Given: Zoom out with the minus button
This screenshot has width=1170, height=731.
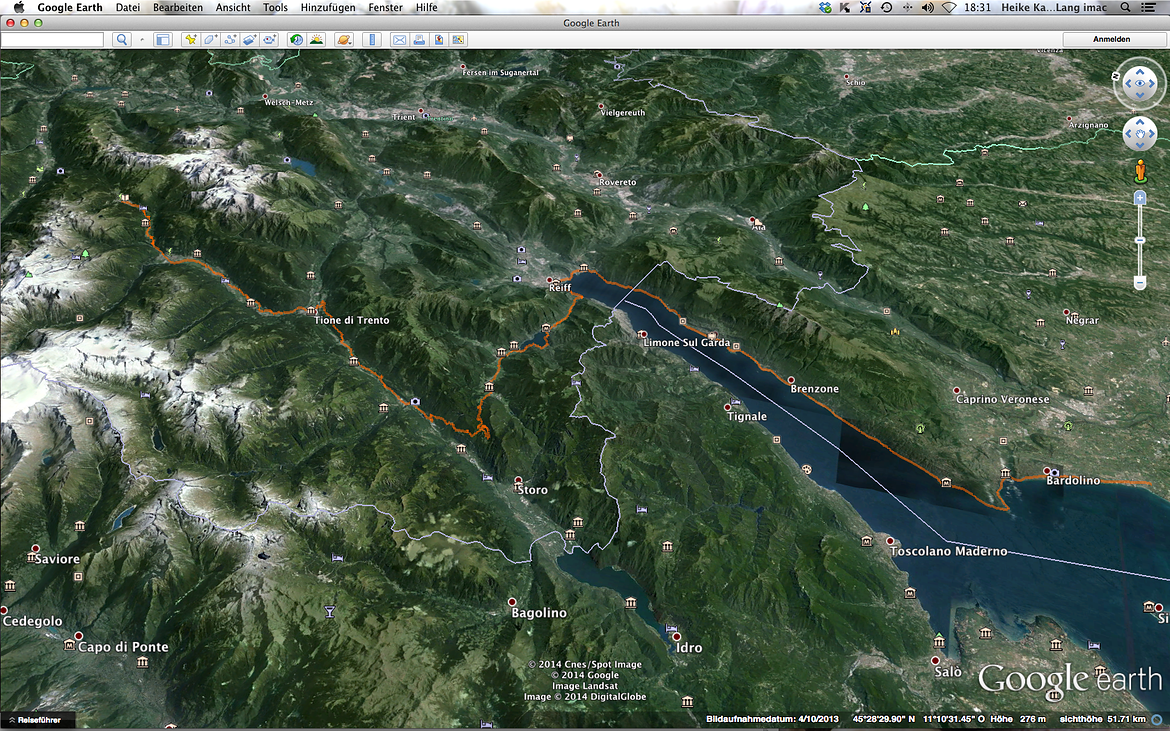Looking at the screenshot, I should [x=1139, y=283].
